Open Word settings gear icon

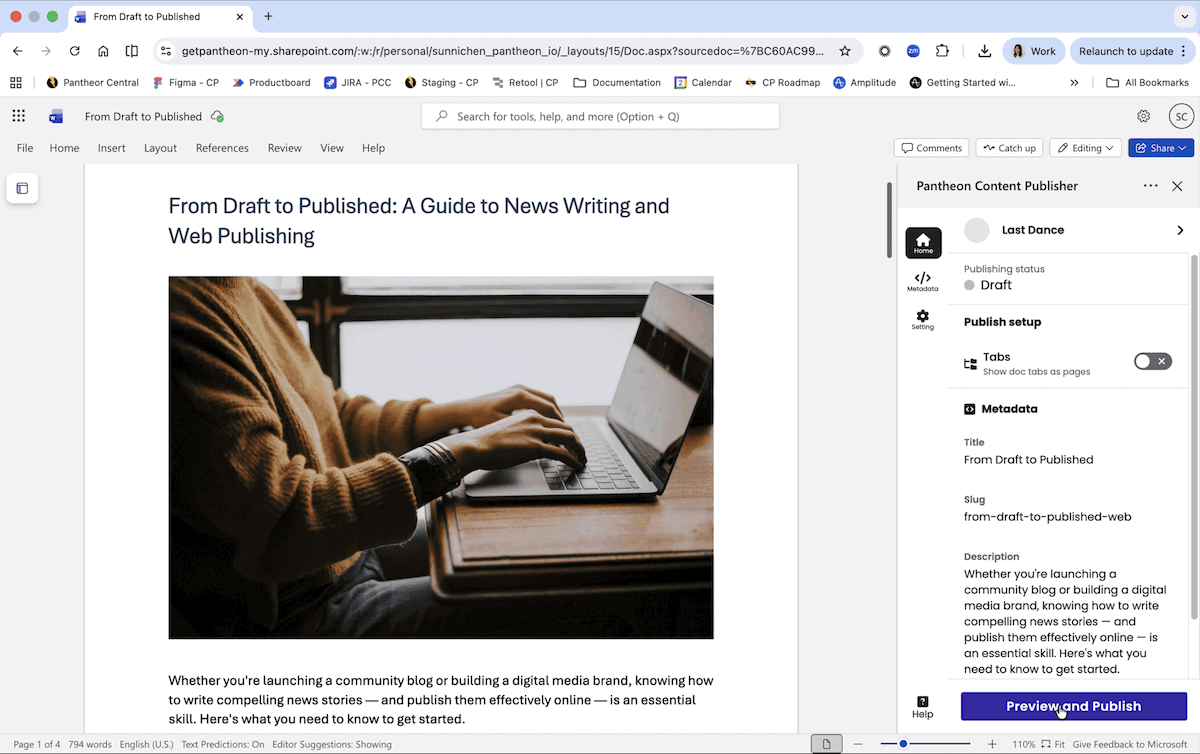1143,116
